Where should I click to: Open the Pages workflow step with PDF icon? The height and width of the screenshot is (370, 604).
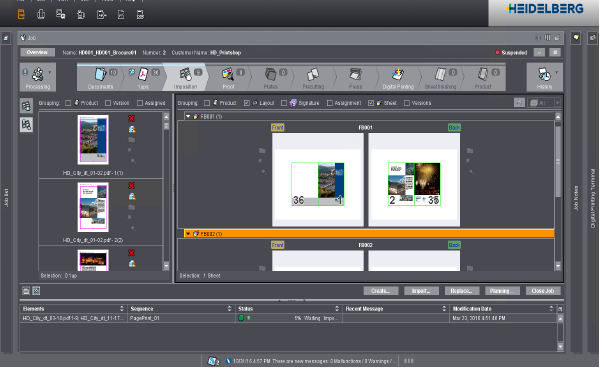point(143,77)
